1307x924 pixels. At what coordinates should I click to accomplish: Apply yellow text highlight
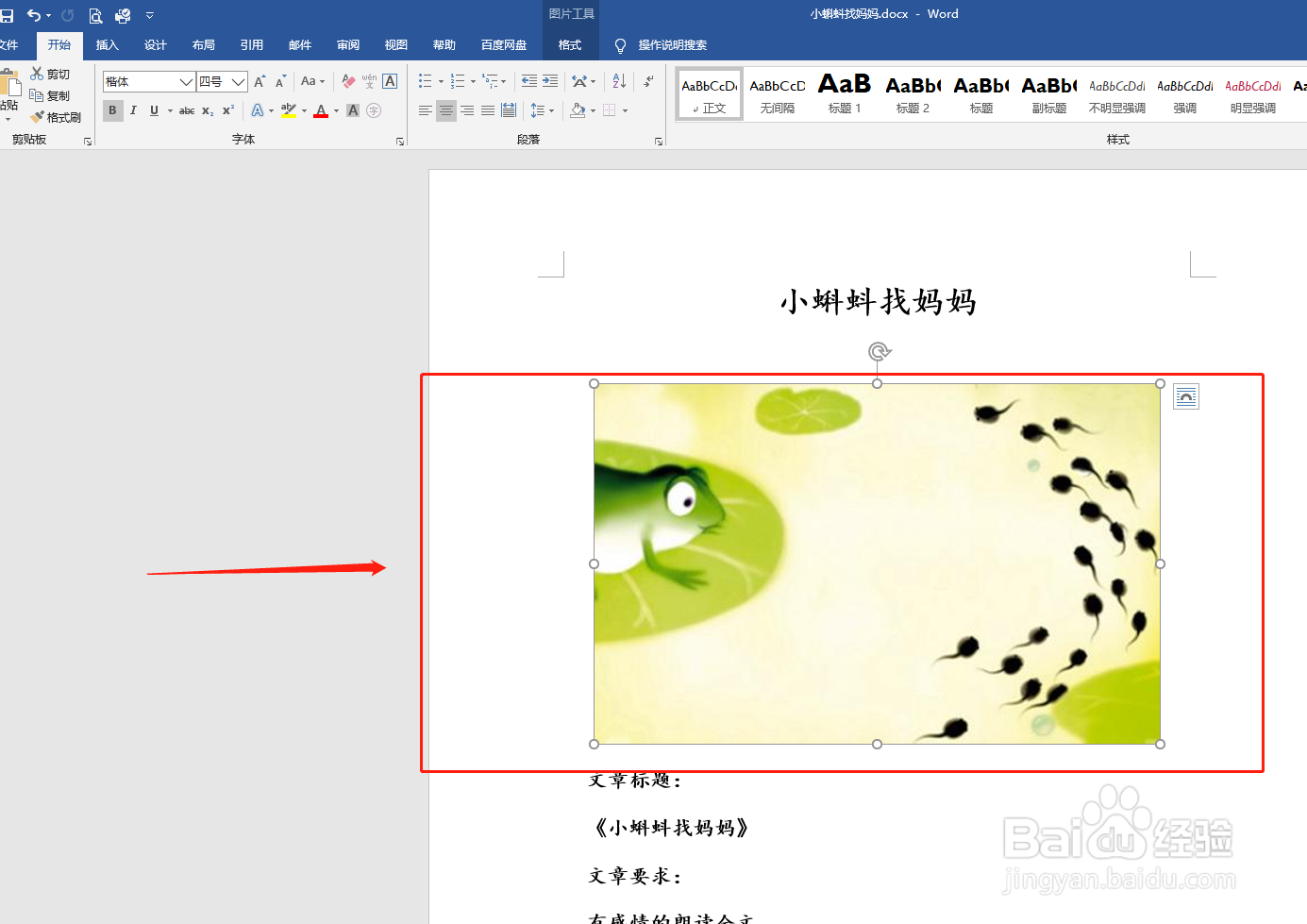[x=288, y=110]
